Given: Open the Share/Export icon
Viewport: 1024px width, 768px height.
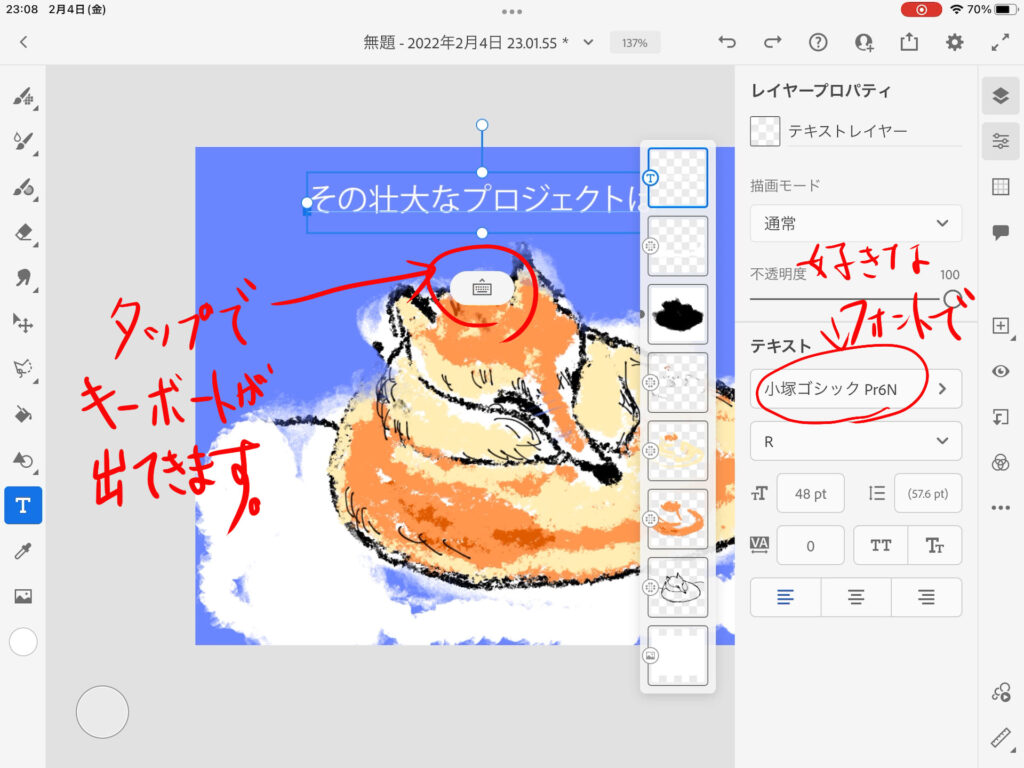Looking at the screenshot, I should [x=909, y=42].
